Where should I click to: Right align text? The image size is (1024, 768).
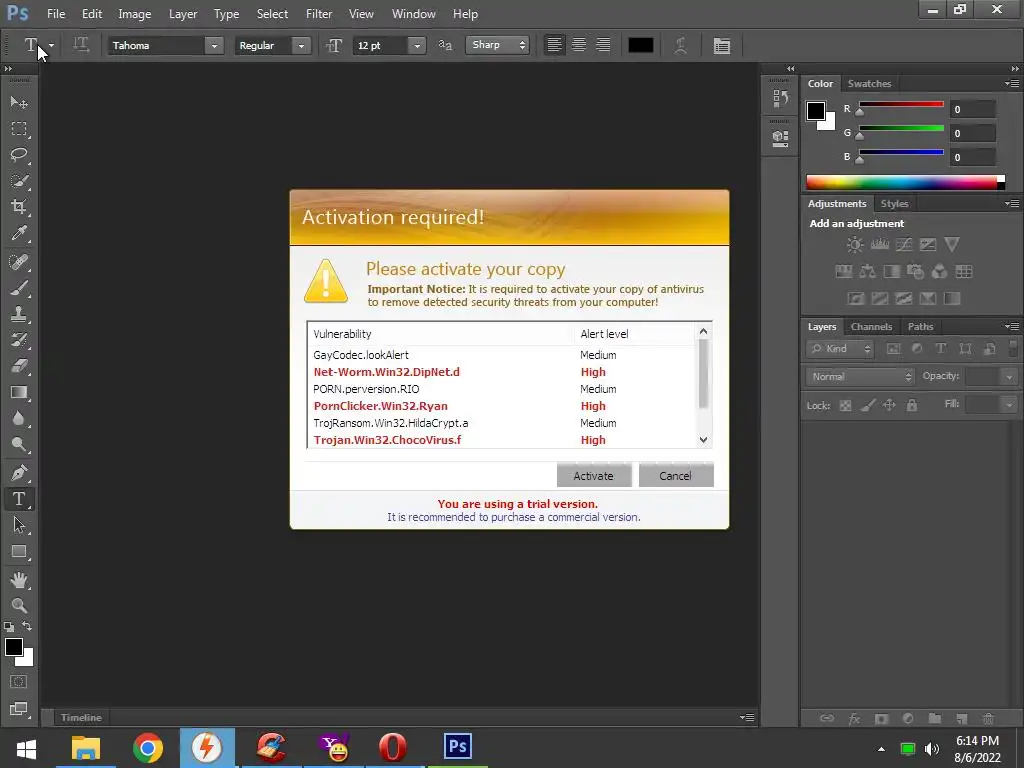603,45
